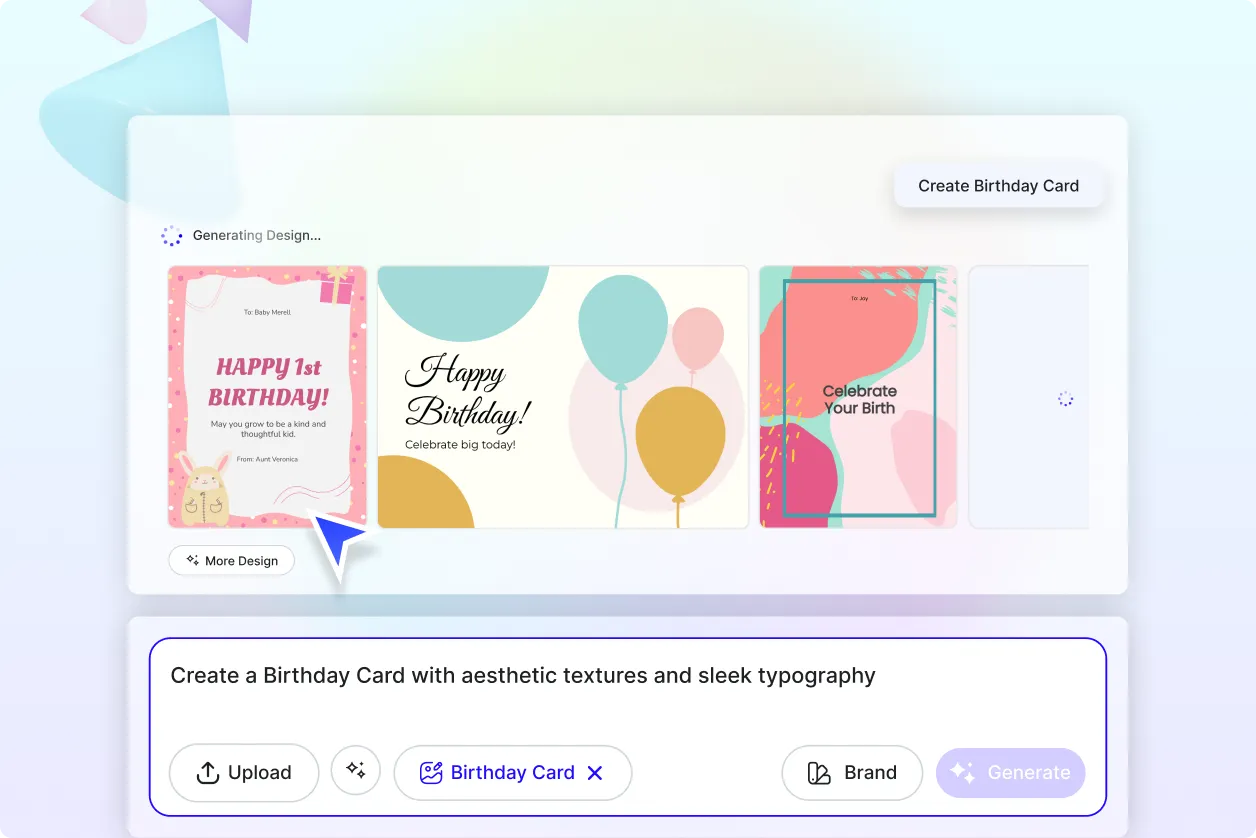Click the card image icon in Birthday Card tag
The height and width of the screenshot is (838, 1256).
(430, 772)
